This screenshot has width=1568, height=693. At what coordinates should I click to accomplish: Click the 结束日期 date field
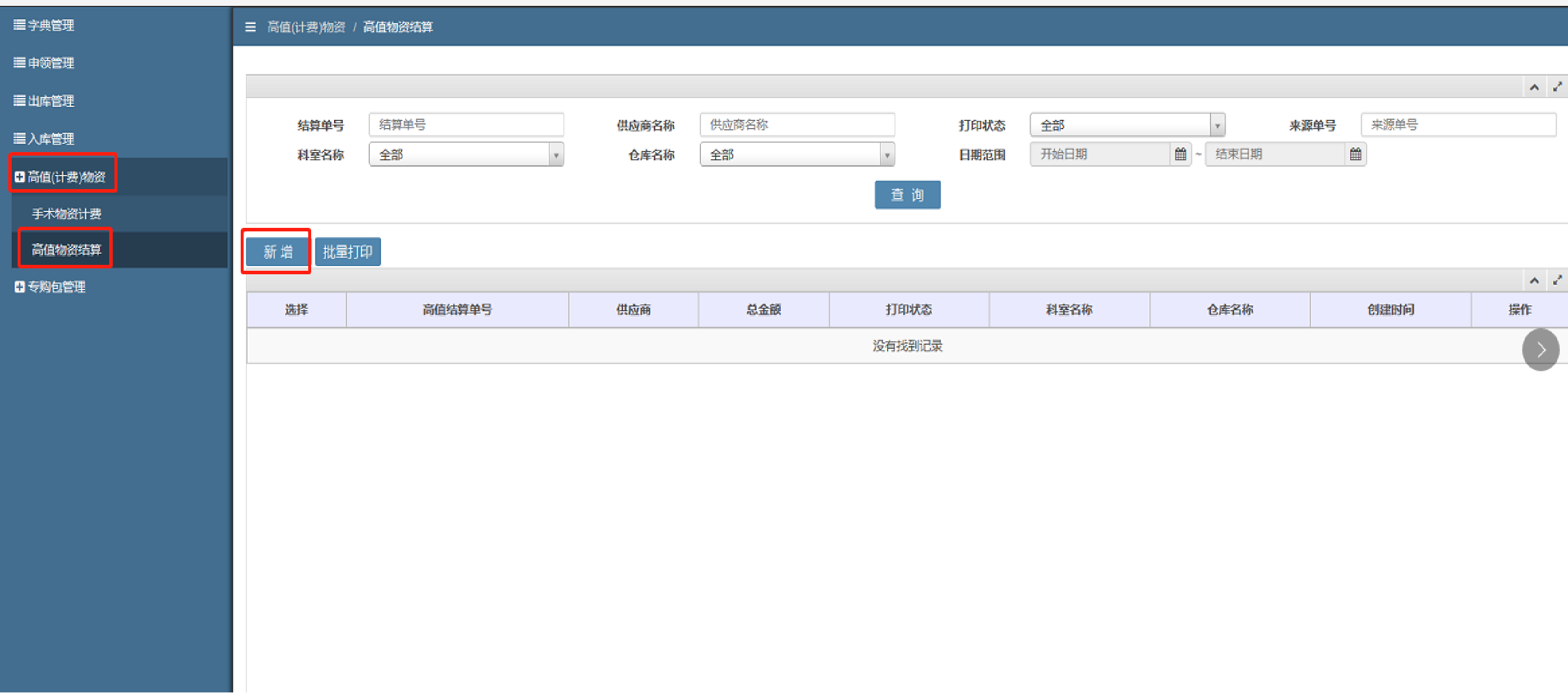(x=1275, y=154)
